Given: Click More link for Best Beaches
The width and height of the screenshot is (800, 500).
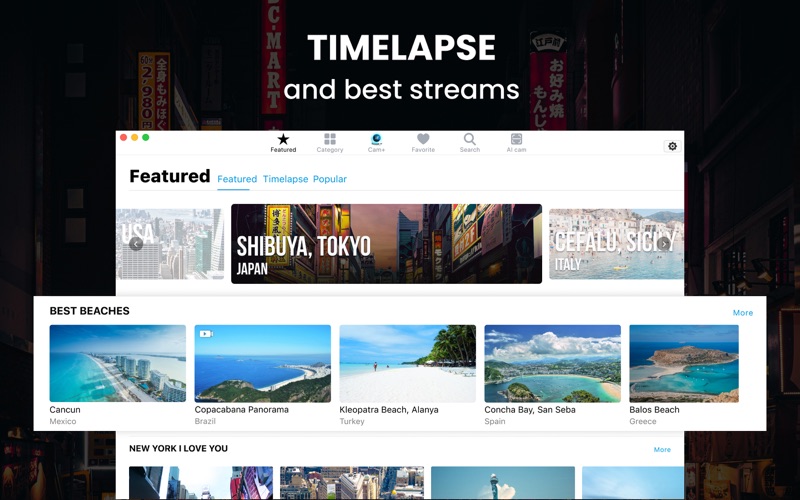Looking at the screenshot, I should coord(742,313).
